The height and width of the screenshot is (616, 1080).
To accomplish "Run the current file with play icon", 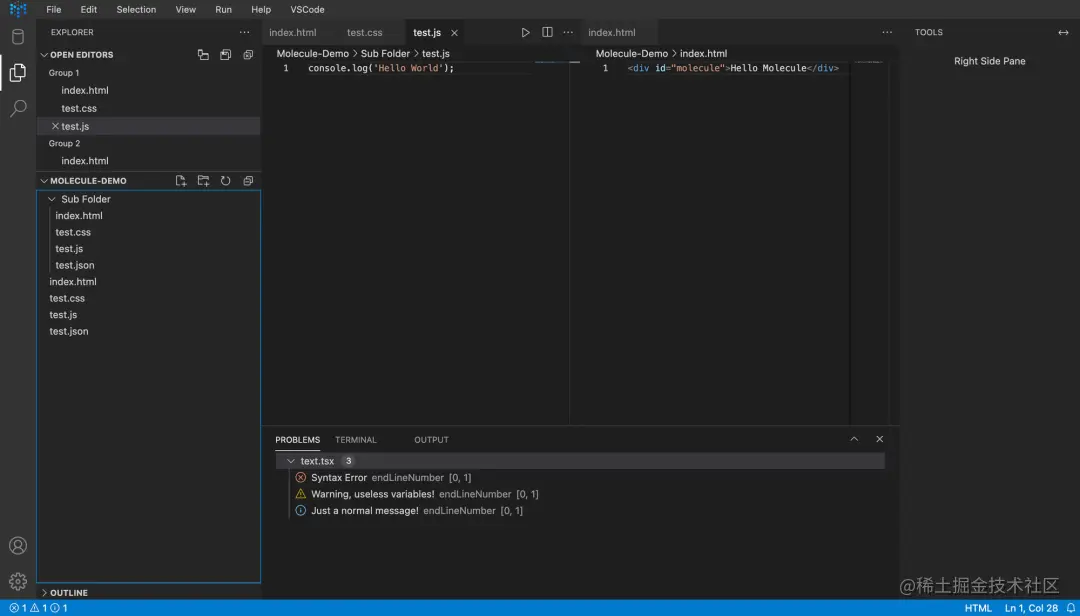I will click(x=526, y=32).
